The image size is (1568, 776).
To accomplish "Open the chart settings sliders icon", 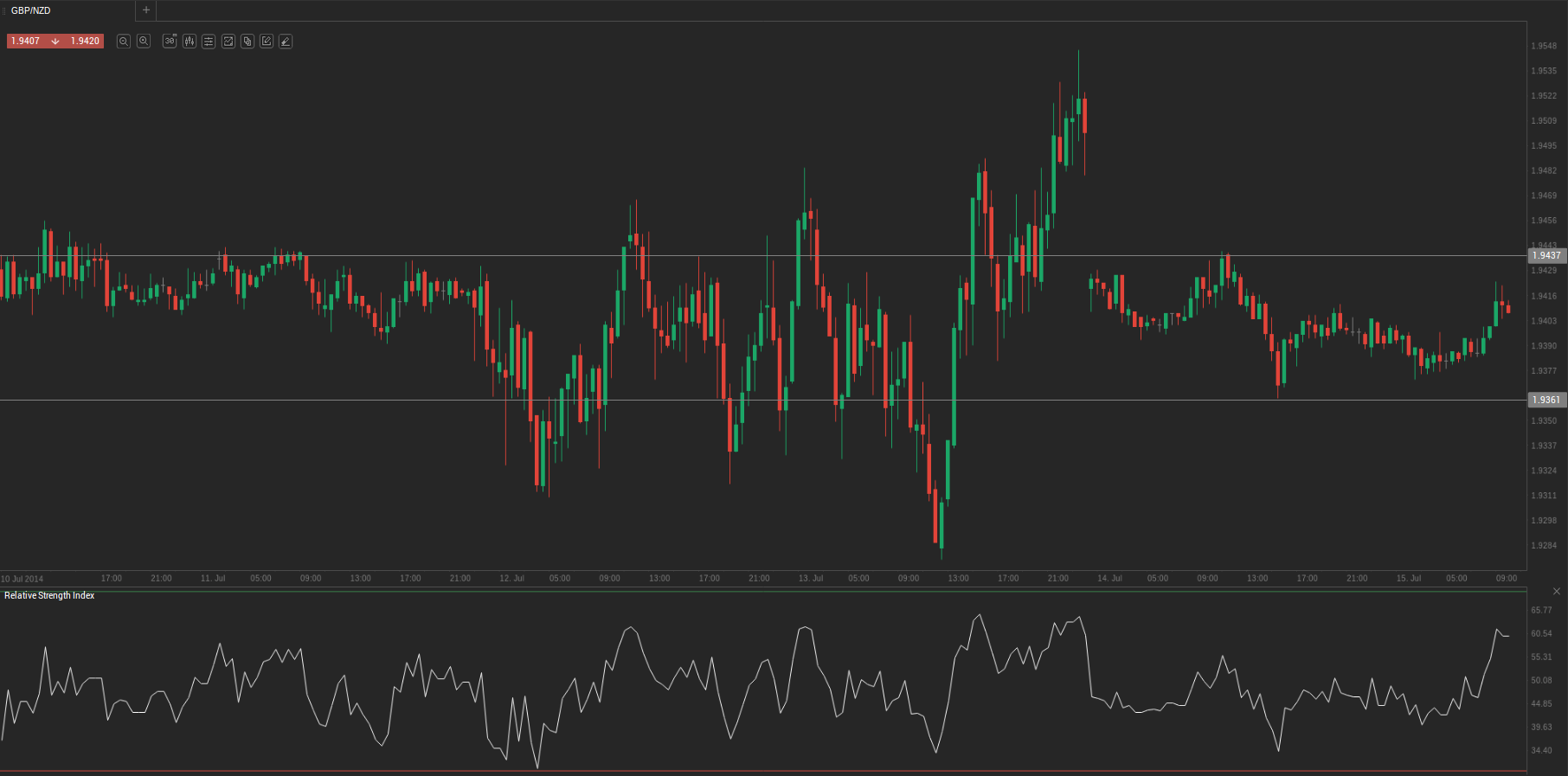I will [x=209, y=42].
